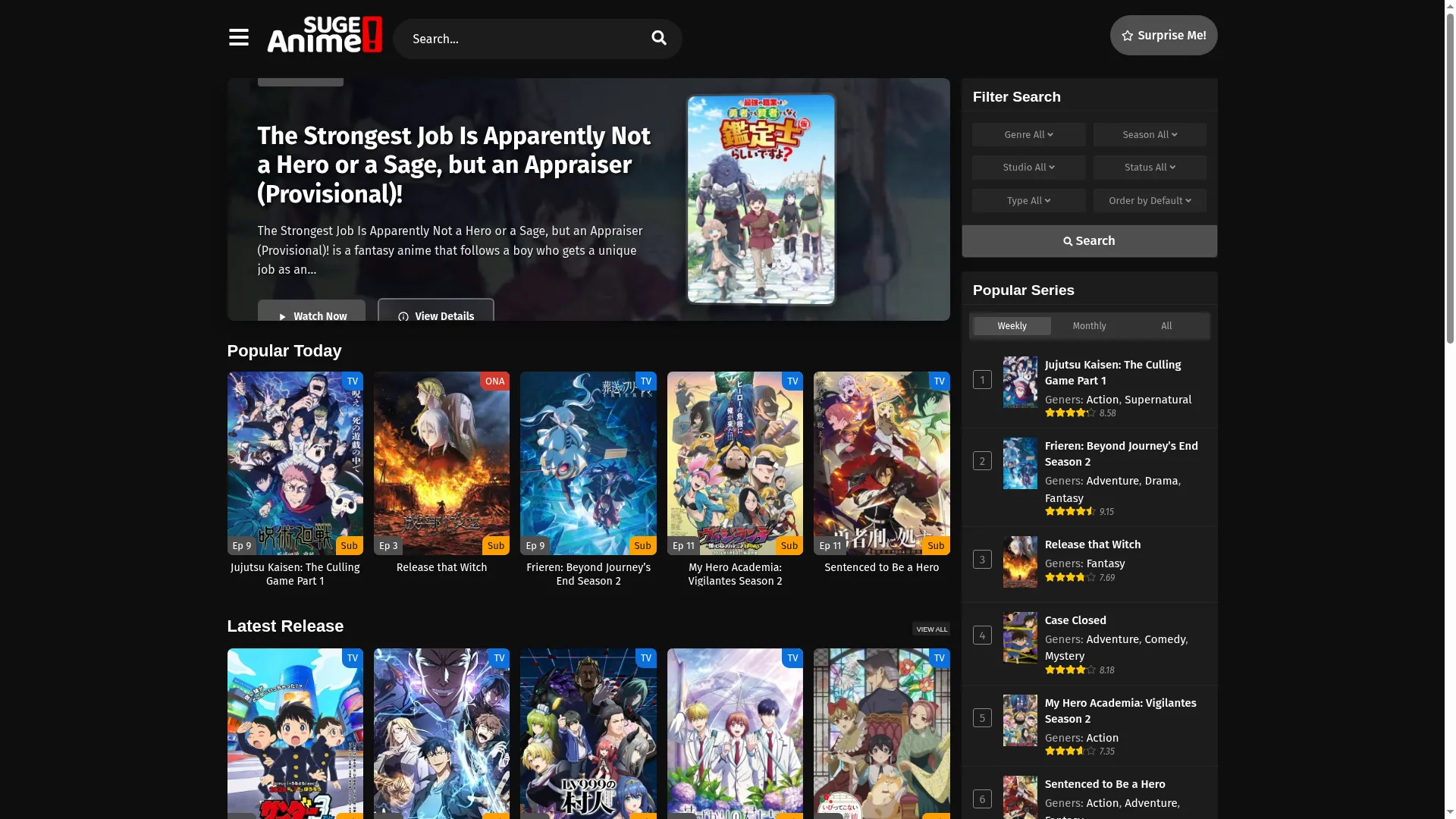The image size is (1456, 819).
Task: Select the Weekly popular tab
Action: 1012,325
